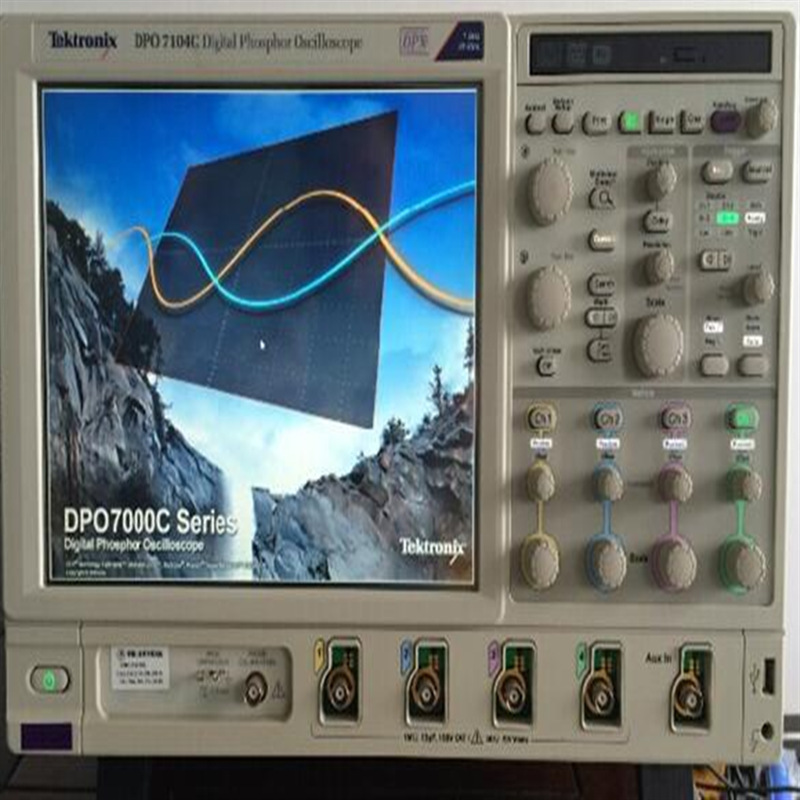Push the button right of the green lit one

662,121
